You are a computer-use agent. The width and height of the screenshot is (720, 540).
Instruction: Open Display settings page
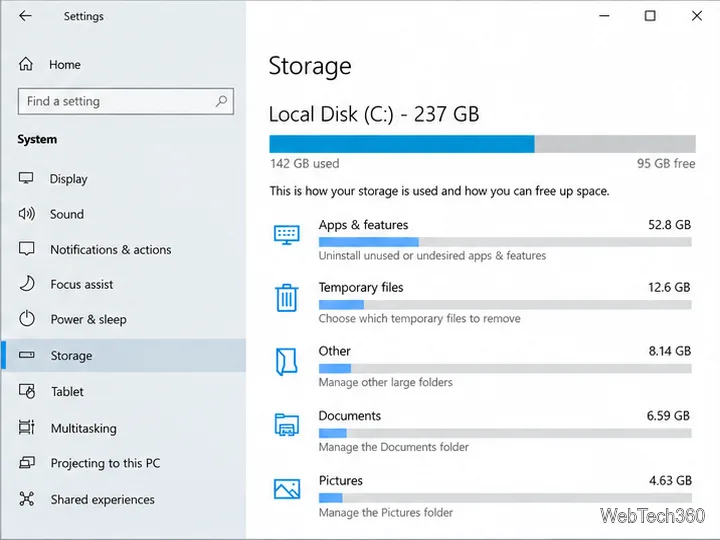[68, 179]
